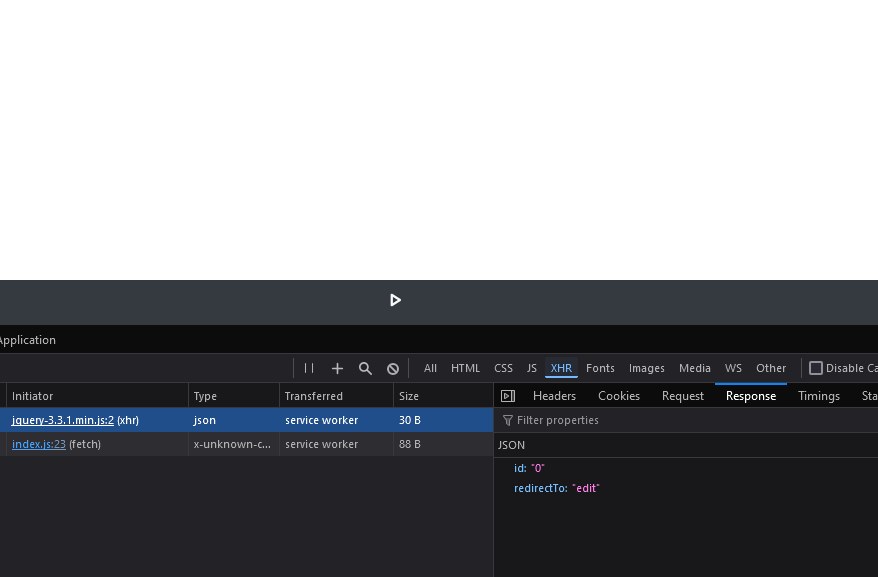The image size is (878, 577).
Task: Show All request types
Action: pos(430,368)
